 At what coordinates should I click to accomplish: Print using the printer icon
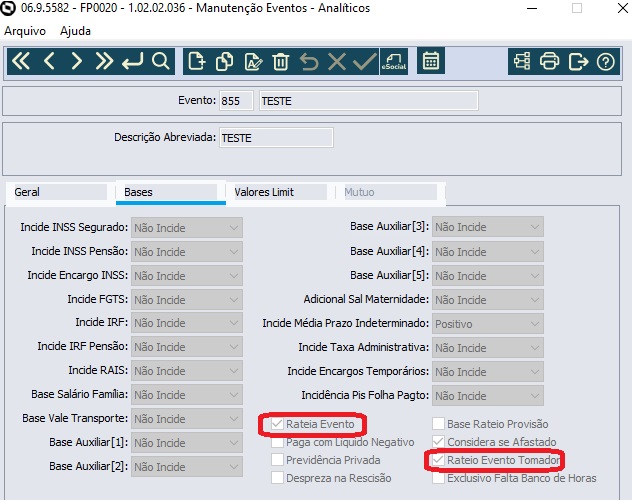pyautogui.click(x=549, y=62)
